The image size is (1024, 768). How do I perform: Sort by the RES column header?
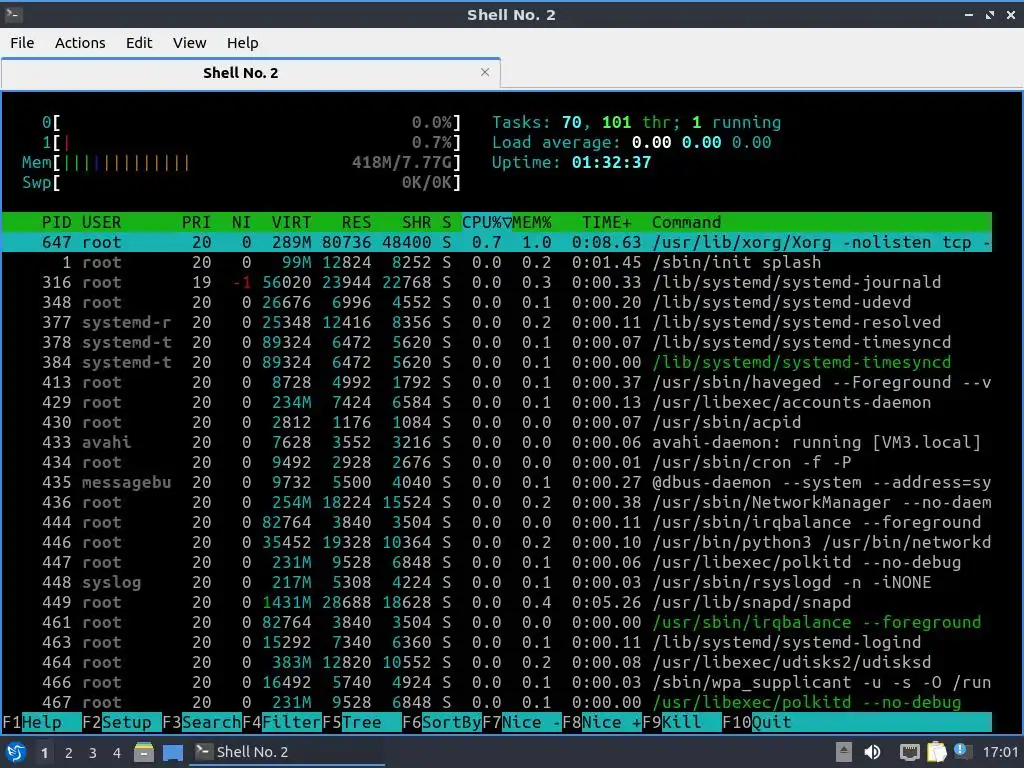[357, 222]
